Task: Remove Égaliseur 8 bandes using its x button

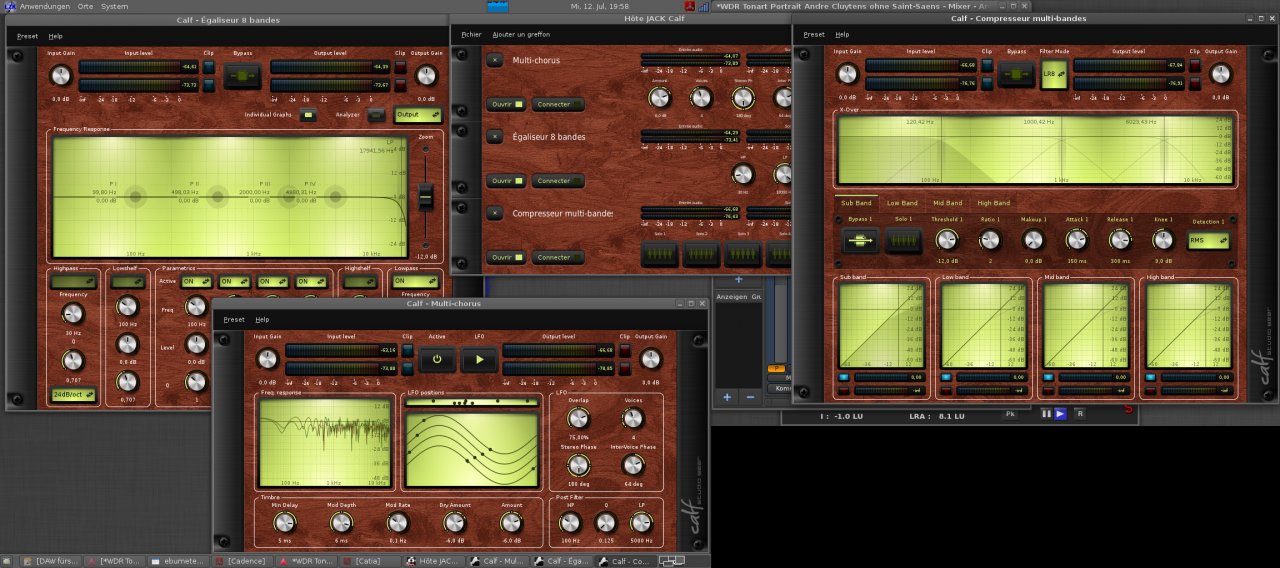Action: [x=494, y=136]
